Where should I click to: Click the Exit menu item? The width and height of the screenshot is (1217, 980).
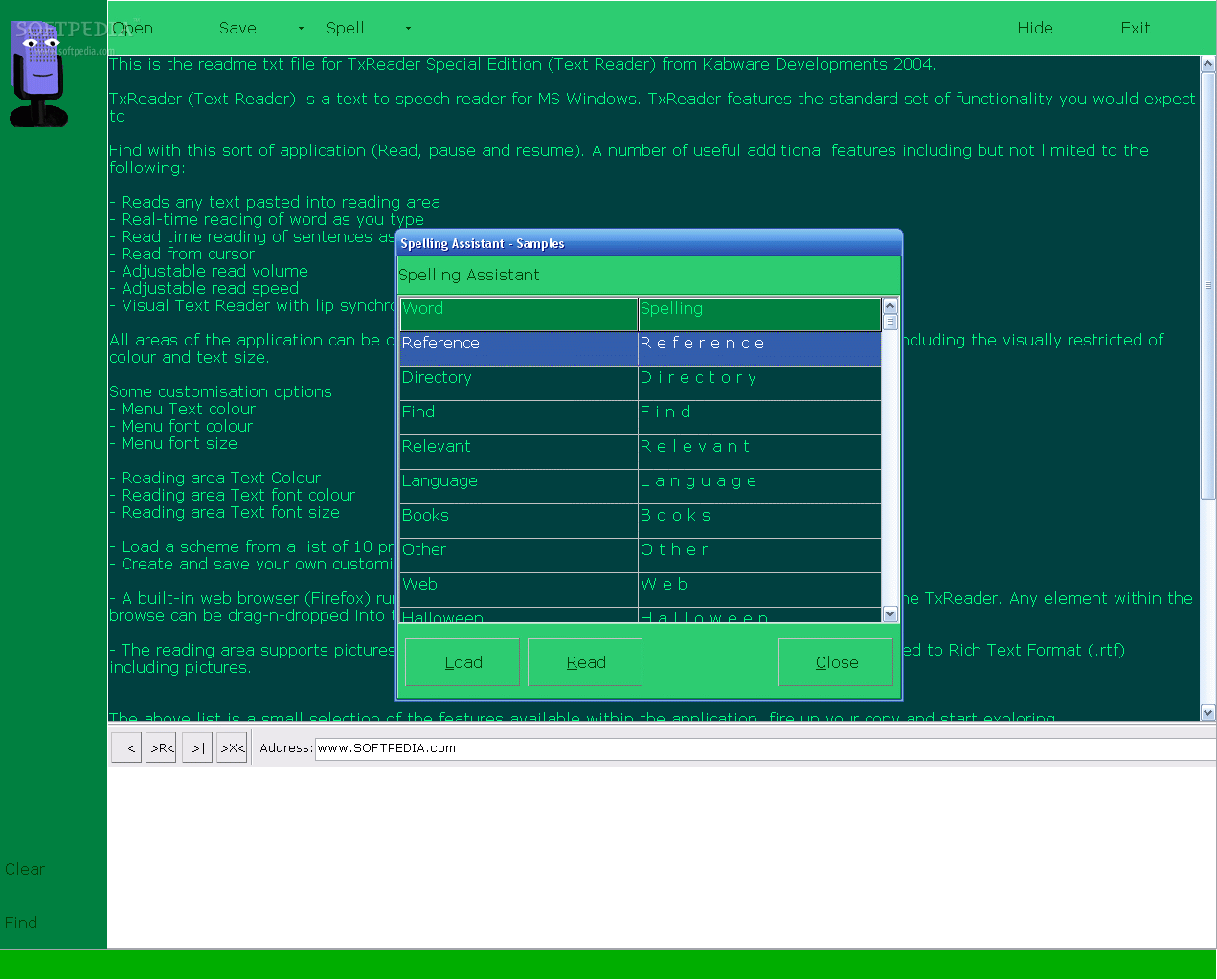1136,28
